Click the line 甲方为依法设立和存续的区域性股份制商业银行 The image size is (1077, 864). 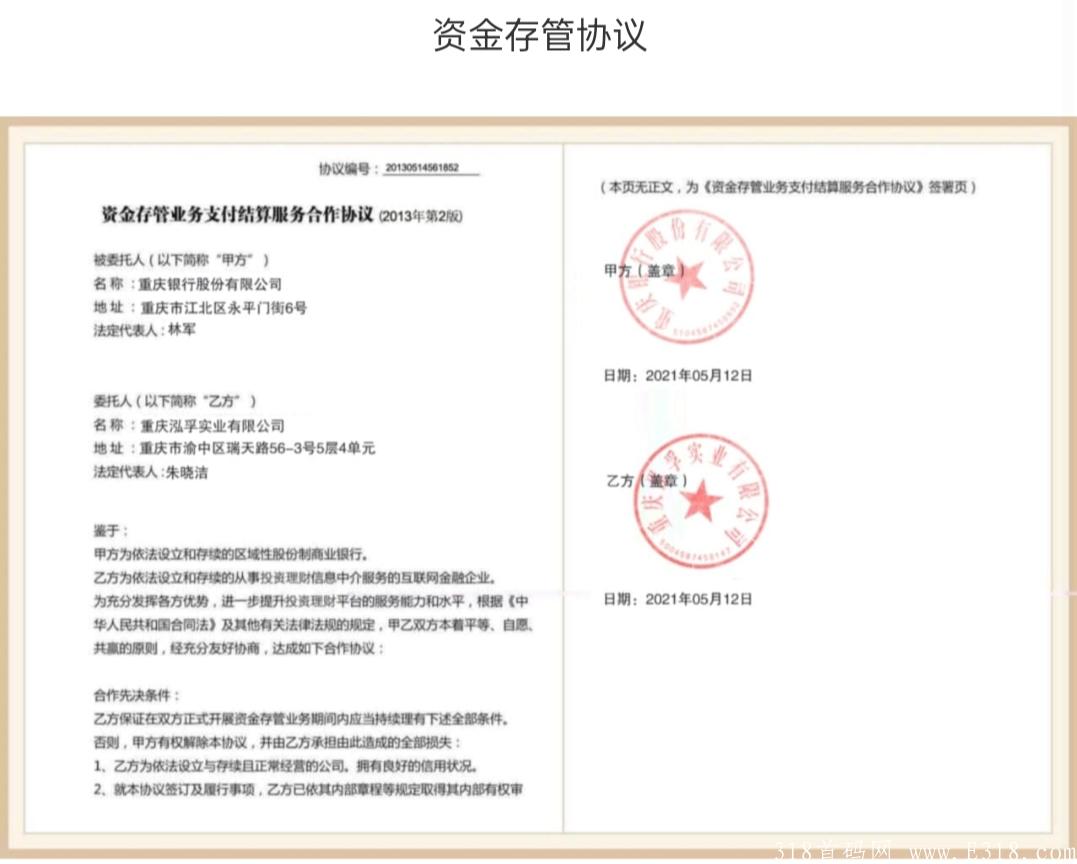click(231, 554)
